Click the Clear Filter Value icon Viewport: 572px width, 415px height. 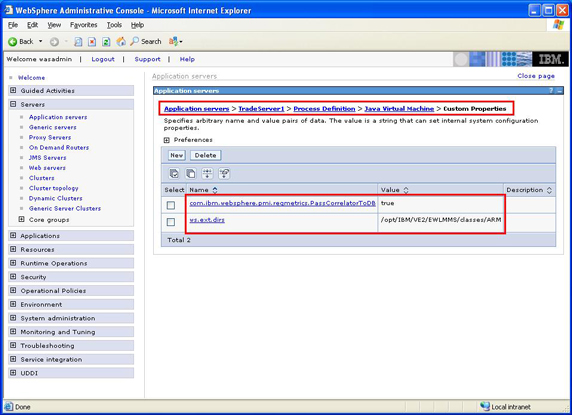click(x=224, y=174)
